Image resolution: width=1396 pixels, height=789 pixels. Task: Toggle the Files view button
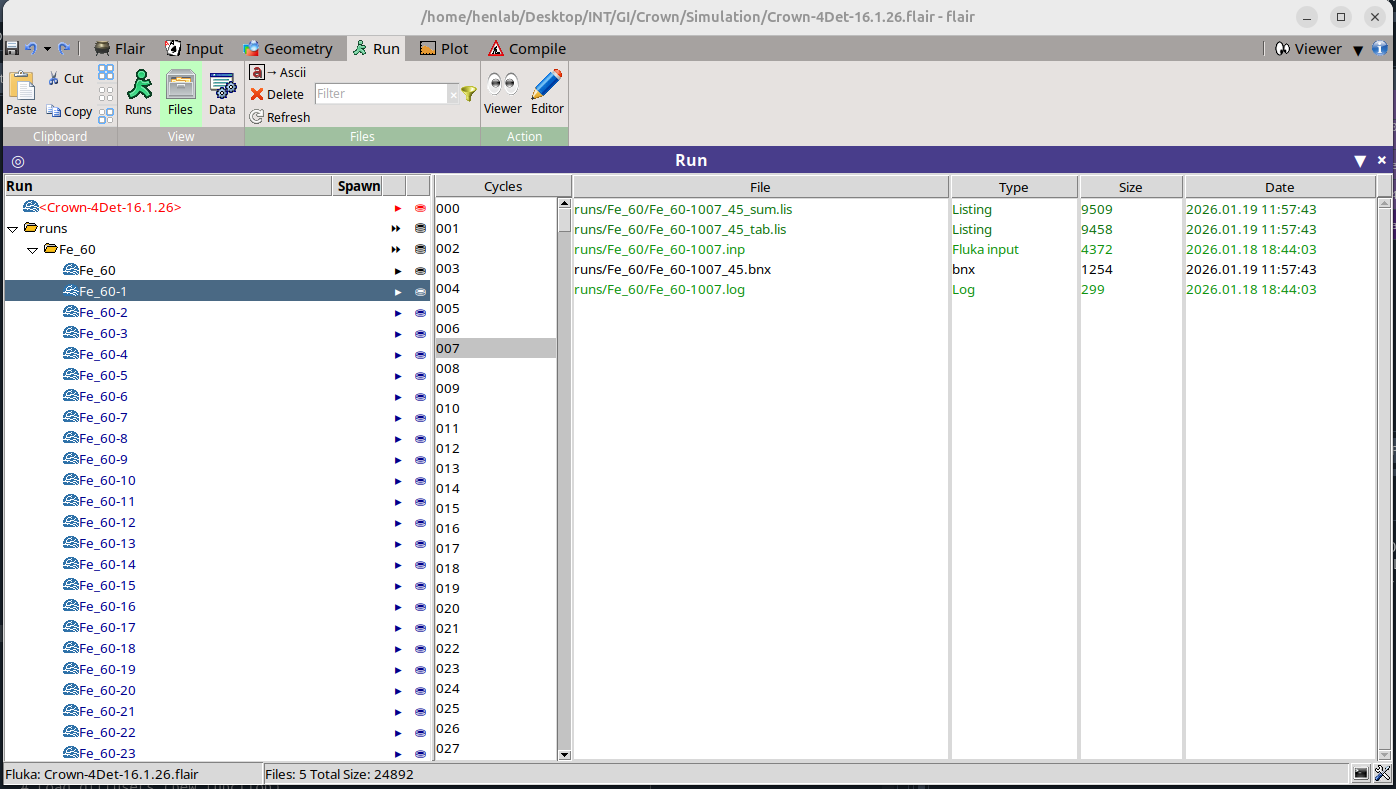pyautogui.click(x=180, y=92)
